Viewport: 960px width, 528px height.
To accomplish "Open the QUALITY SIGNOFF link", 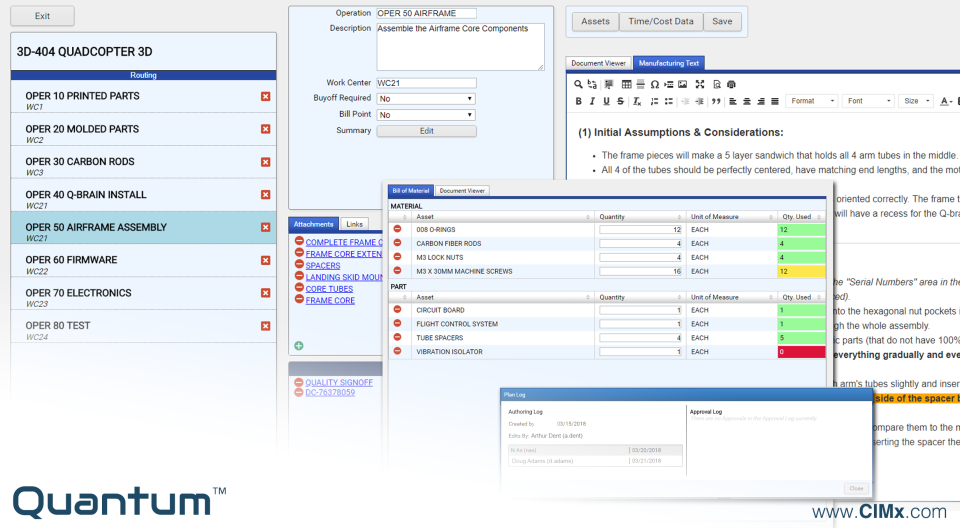I will (339, 382).
